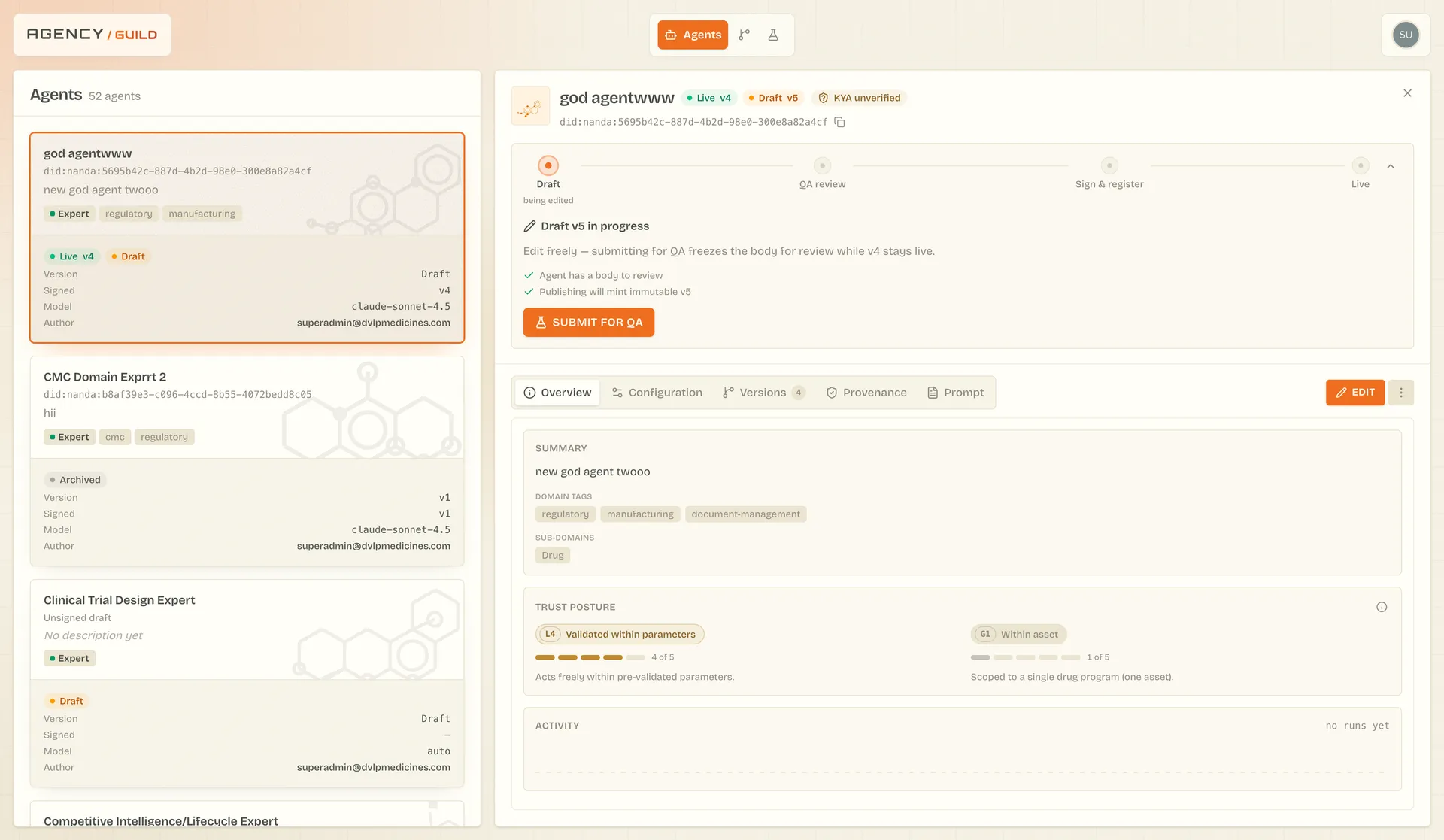
Task: Click the trust posture info icon
Action: click(1382, 607)
